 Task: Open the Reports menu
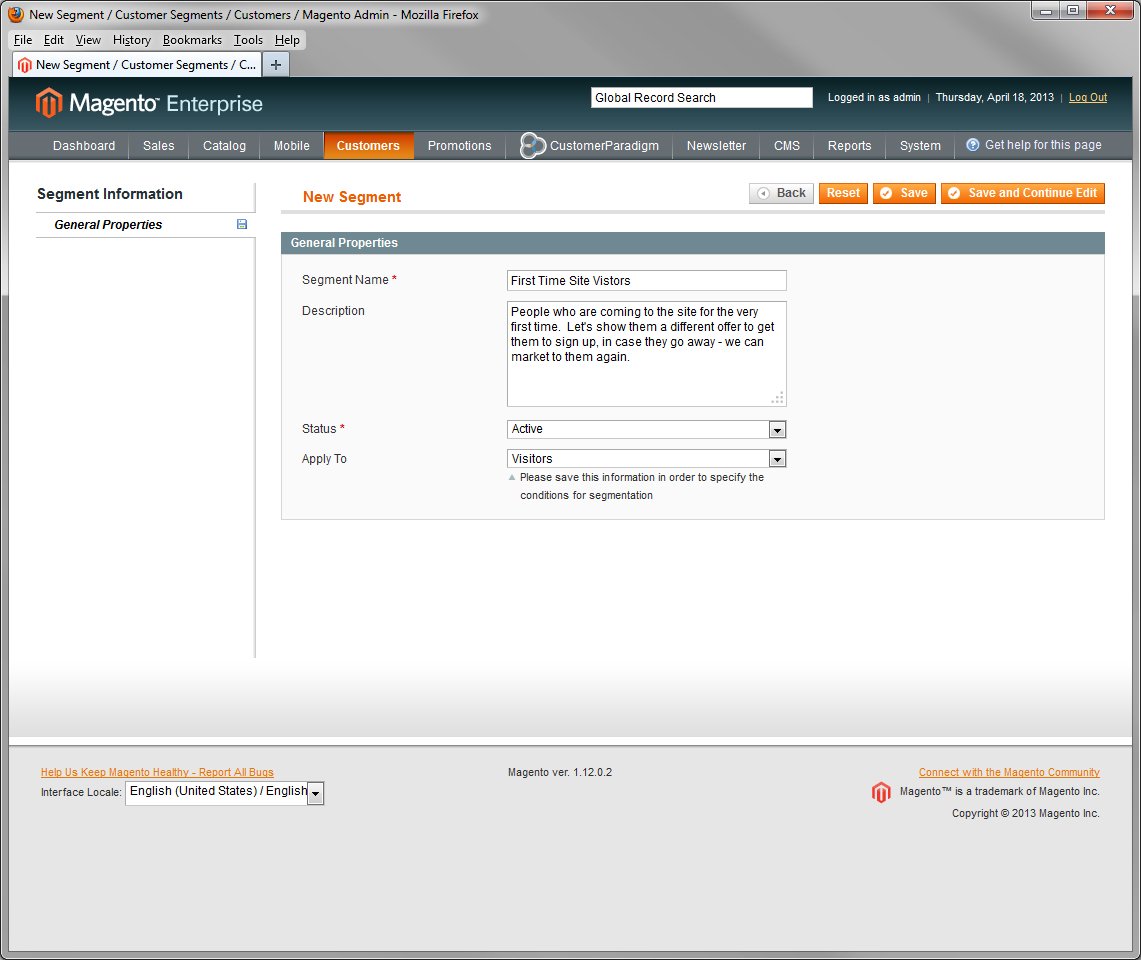[849, 146]
